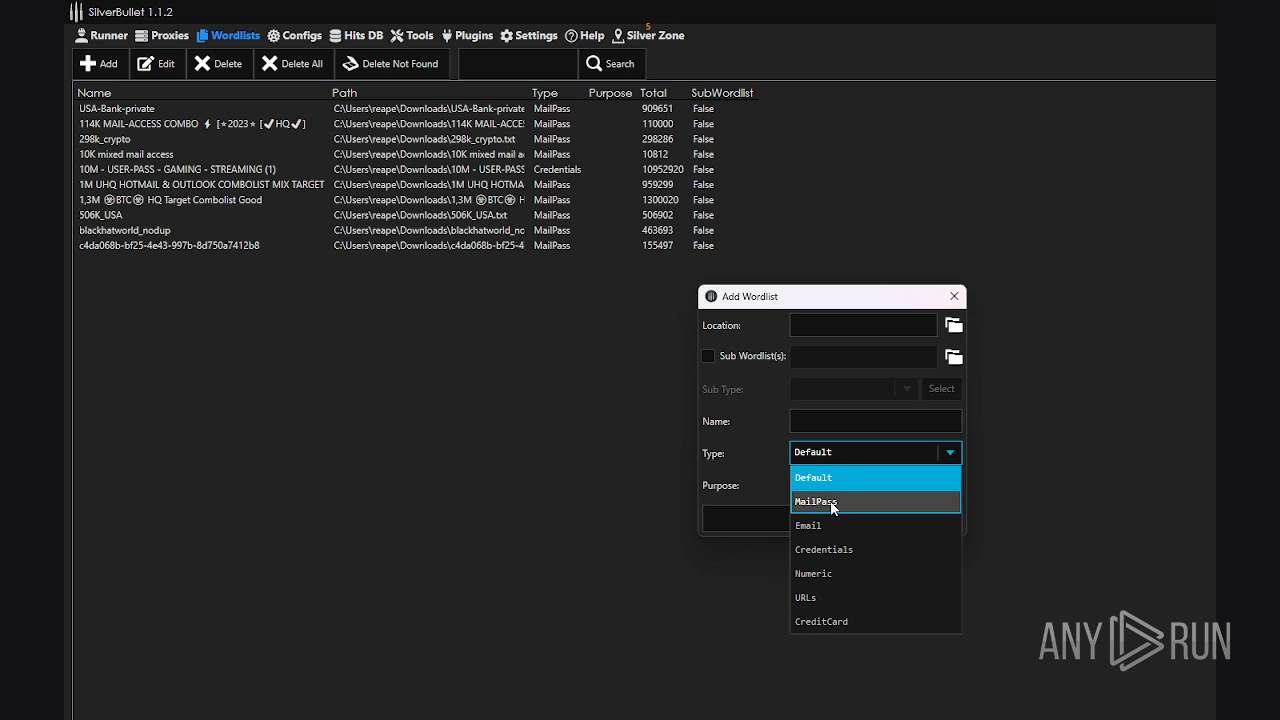Open the Tools tab

pos(412,35)
